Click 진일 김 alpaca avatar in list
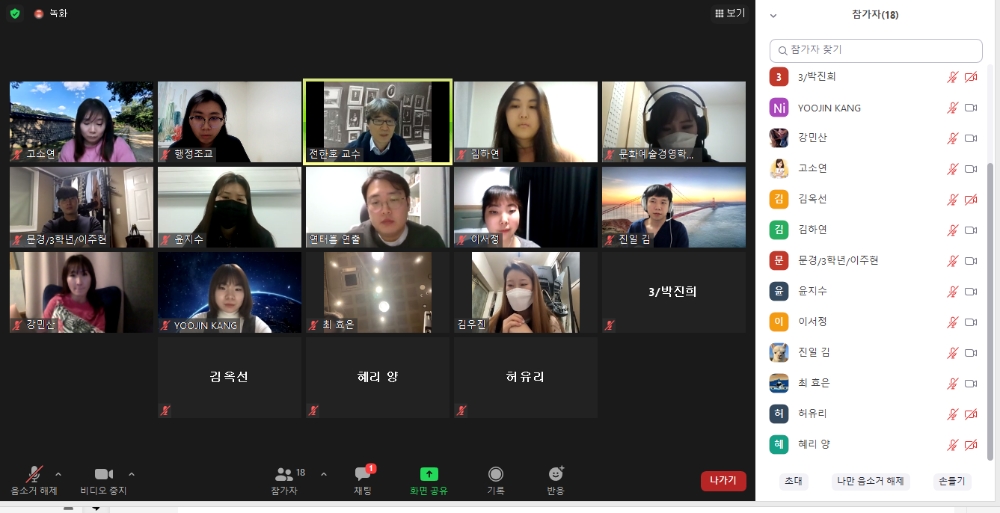 point(779,352)
